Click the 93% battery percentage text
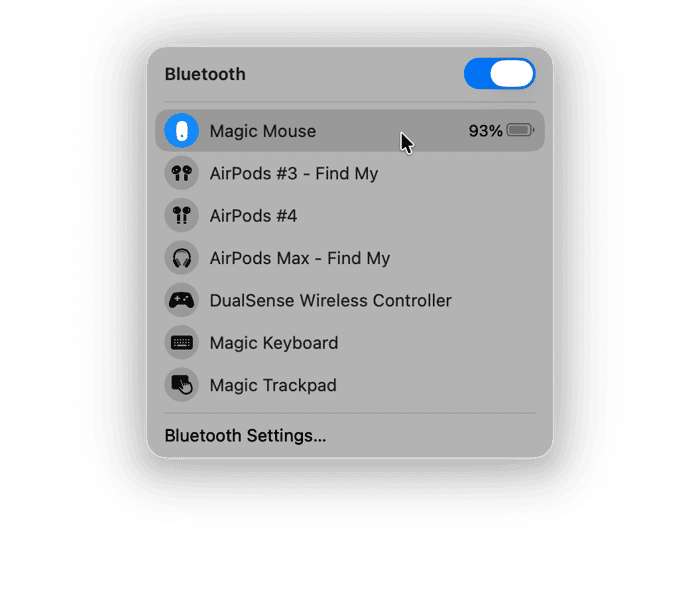Screen dimensions: 700x605 tap(485, 131)
